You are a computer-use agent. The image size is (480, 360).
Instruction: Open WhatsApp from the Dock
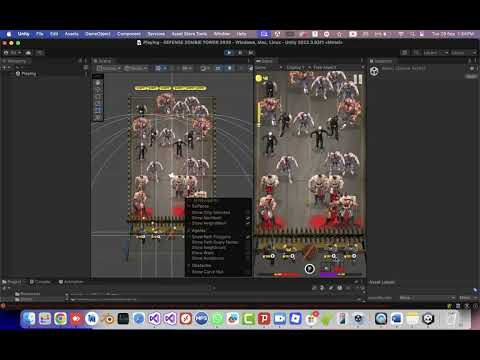coord(217,319)
